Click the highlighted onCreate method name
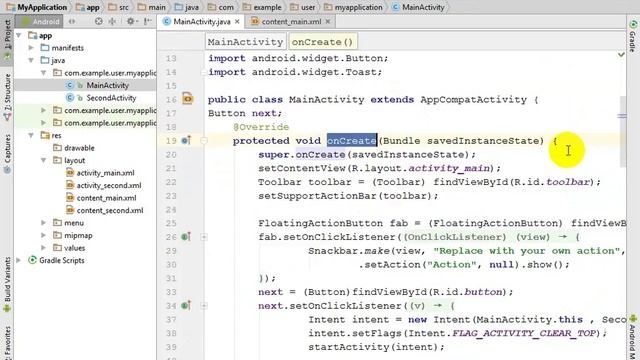640x360 pixels. (x=351, y=141)
